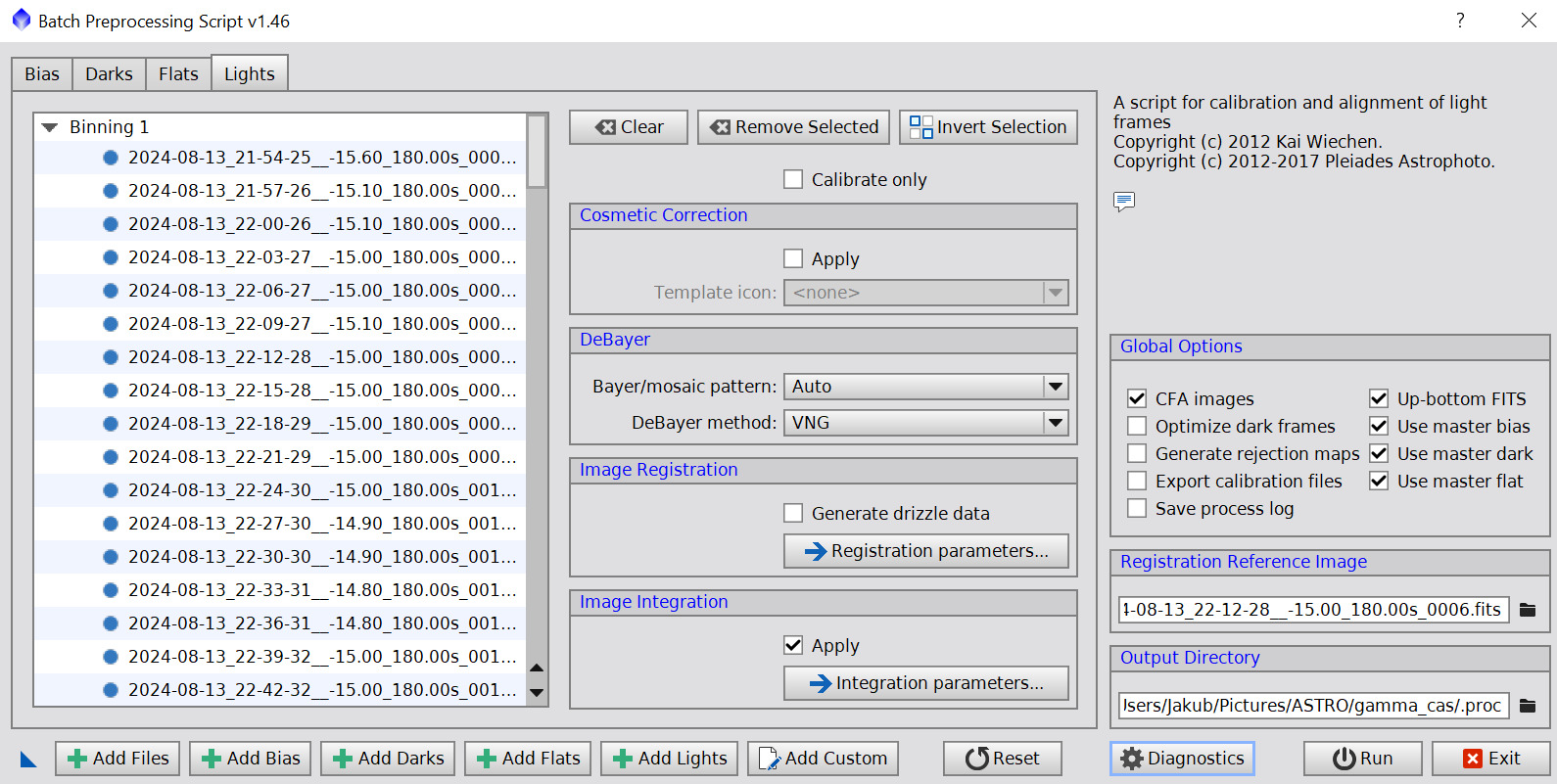Toggle Up-bottom FITS checkbox
The height and width of the screenshot is (784, 1557).
[x=1379, y=398]
